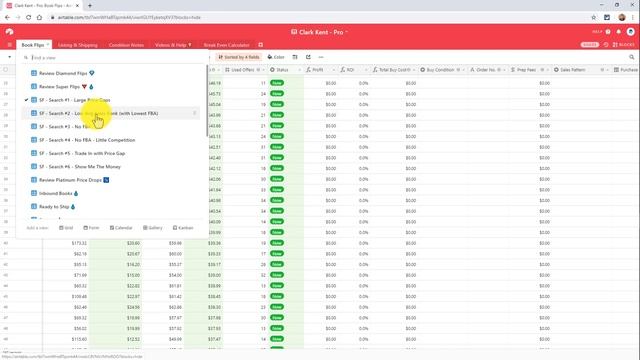The image size is (640, 360).
Task: Switch to Listing & Shipping tab
Action: coord(78,45)
